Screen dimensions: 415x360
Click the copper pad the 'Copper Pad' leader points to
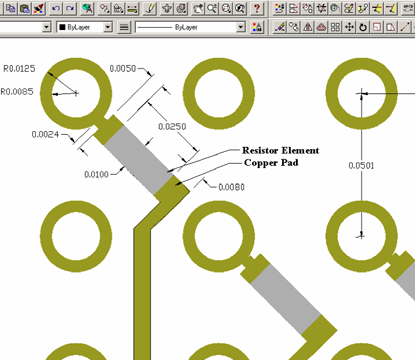173,189
